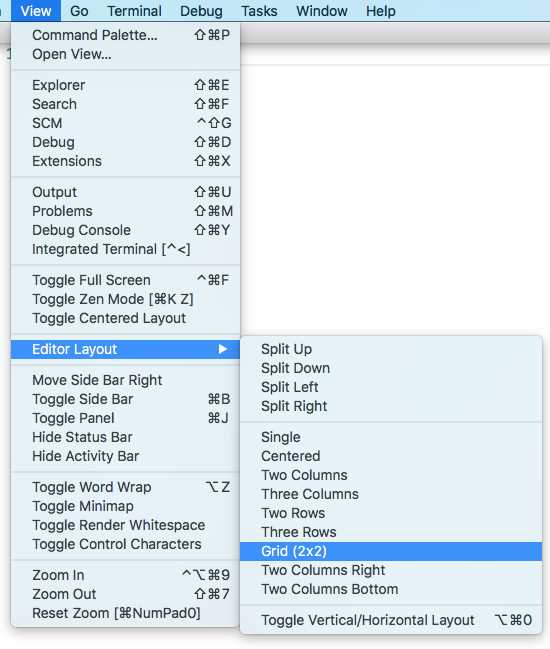550x649 pixels.
Task: Move Side Bar Right option
Action: (125, 380)
